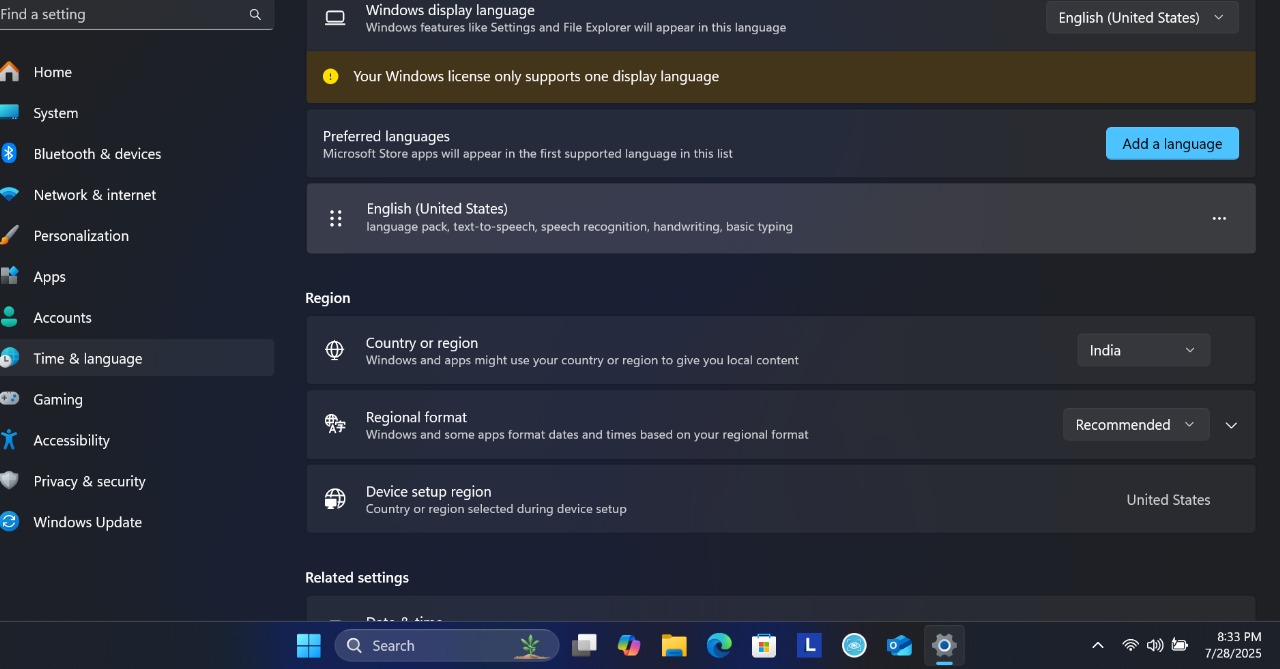1280x669 pixels.
Task: Open the Regional format Recommended dropdown
Action: (x=1136, y=424)
